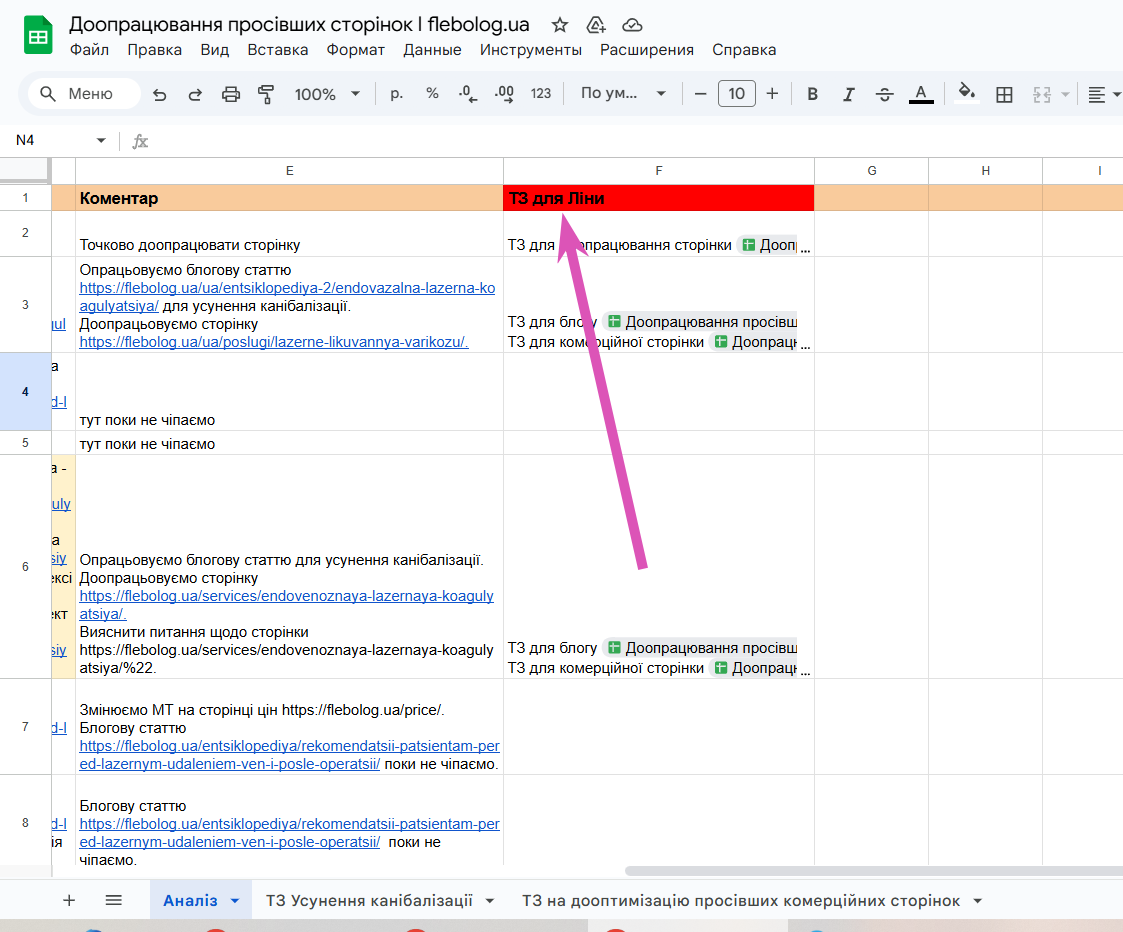Activate the paint format tool

pos(266,94)
